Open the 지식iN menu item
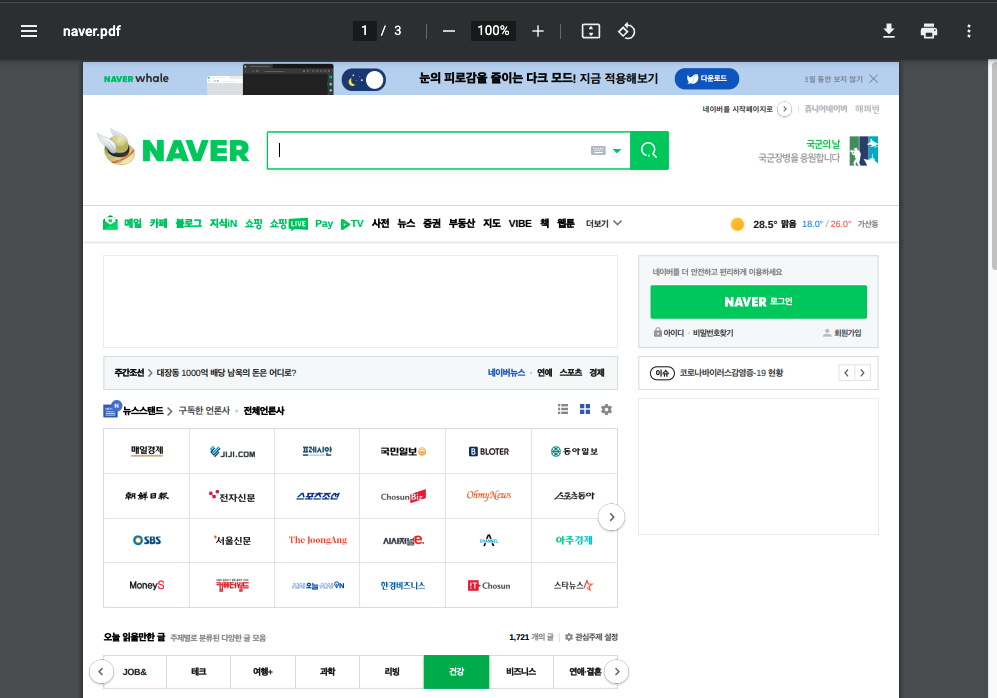 coord(223,223)
